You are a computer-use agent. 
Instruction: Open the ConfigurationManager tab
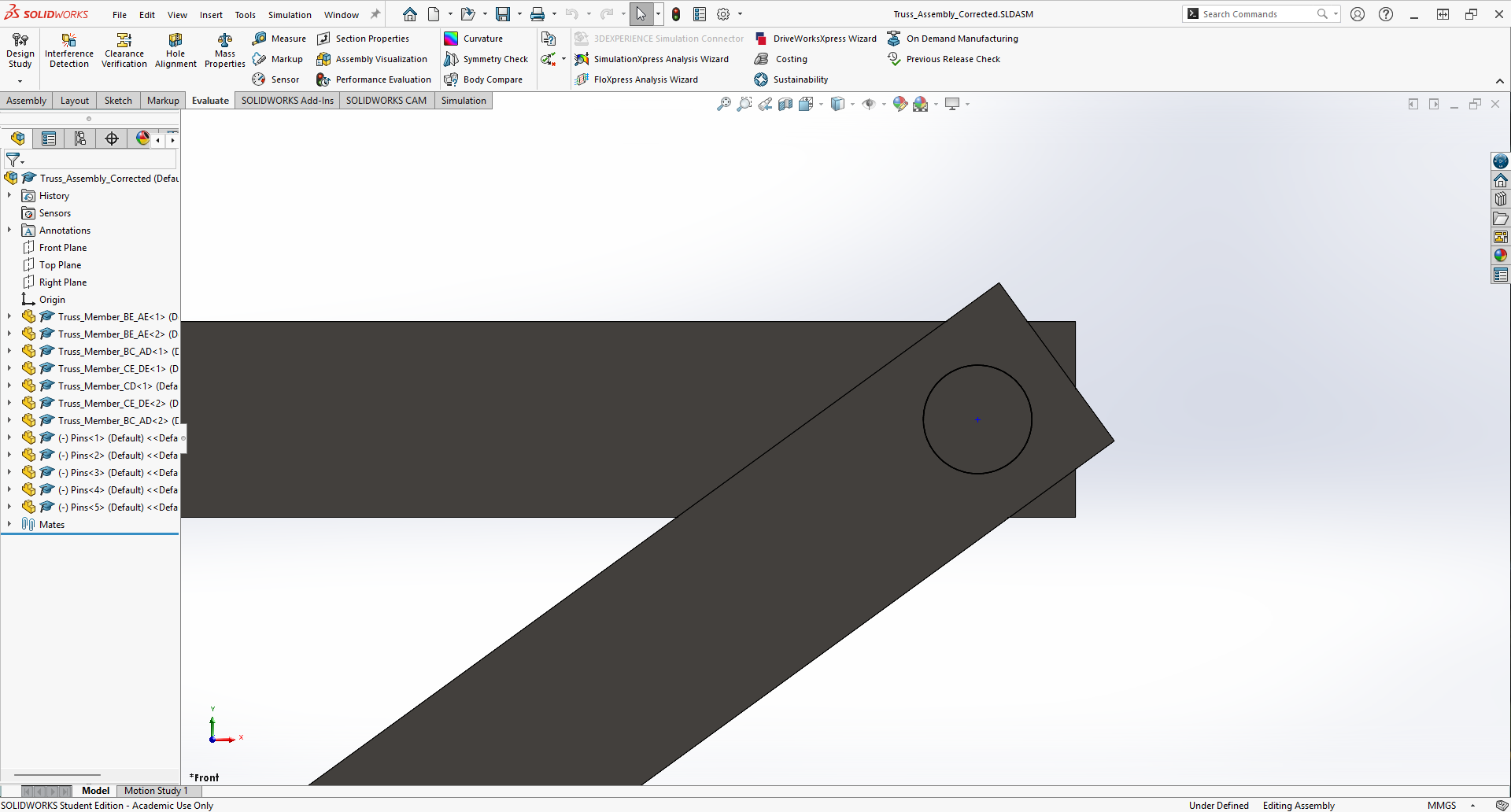pos(80,138)
